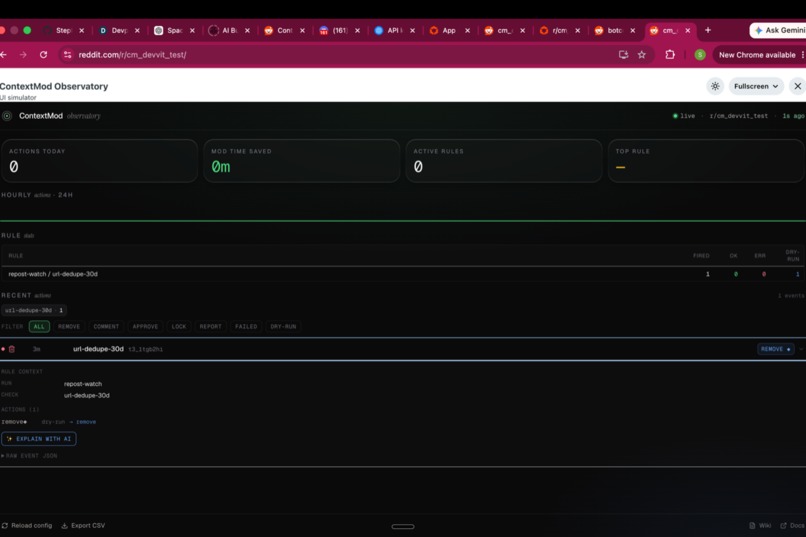806x537 pixels.
Task: Select the REPORT filter chip
Action: pyautogui.click(x=210, y=327)
